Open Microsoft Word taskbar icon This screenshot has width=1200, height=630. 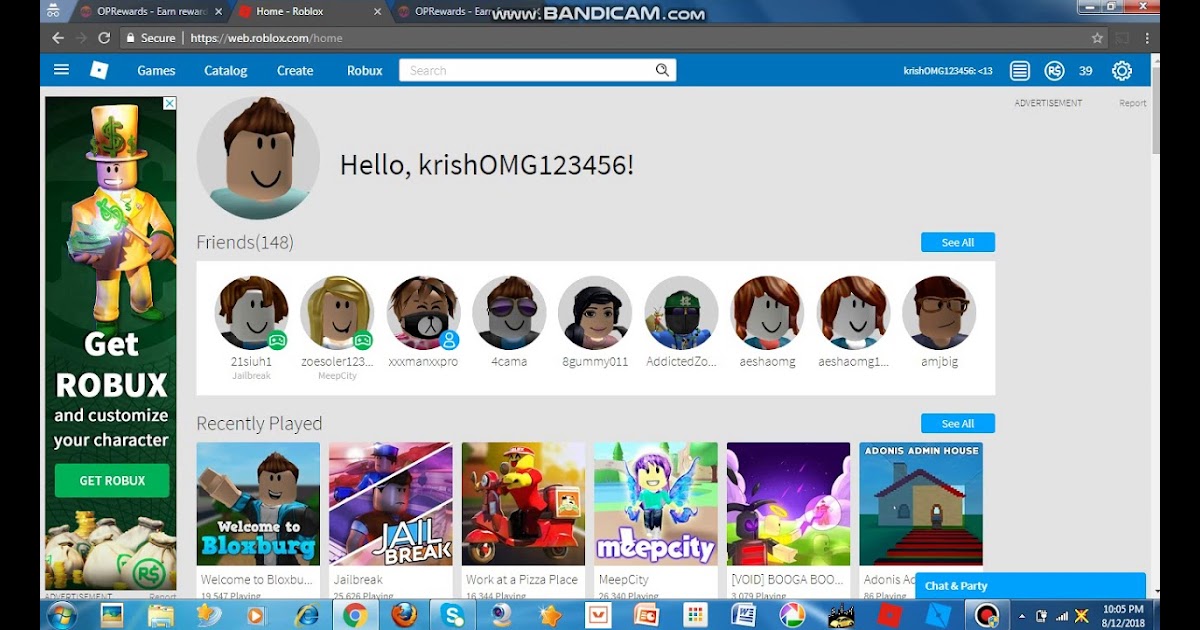pyautogui.click(x=743, y=615)
